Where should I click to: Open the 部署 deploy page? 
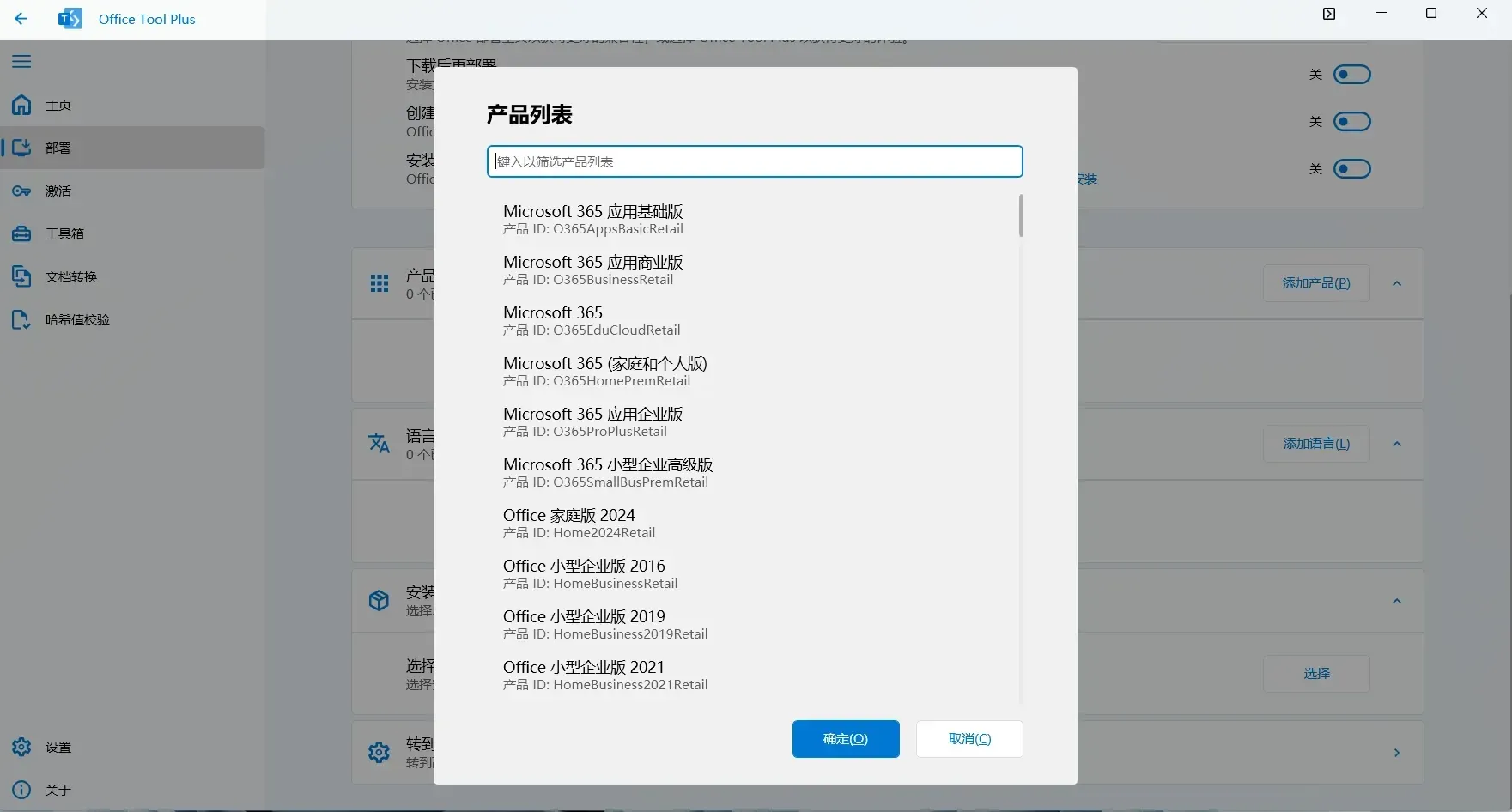[x=132, y=148]
